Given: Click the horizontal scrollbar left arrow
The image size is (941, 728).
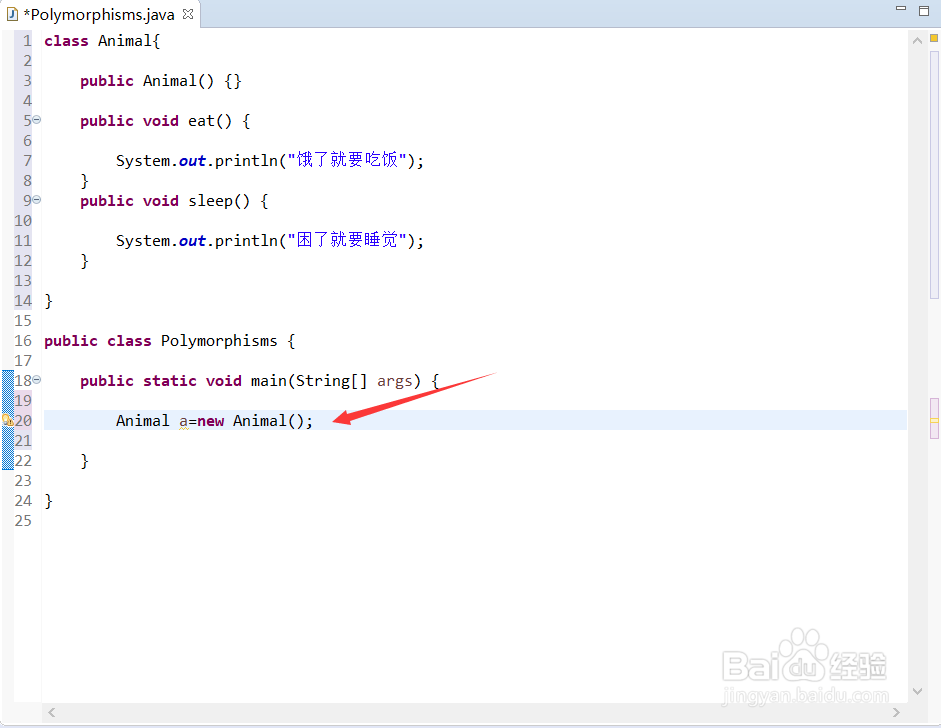Looking at the screenshot, I should coord(51,712).
